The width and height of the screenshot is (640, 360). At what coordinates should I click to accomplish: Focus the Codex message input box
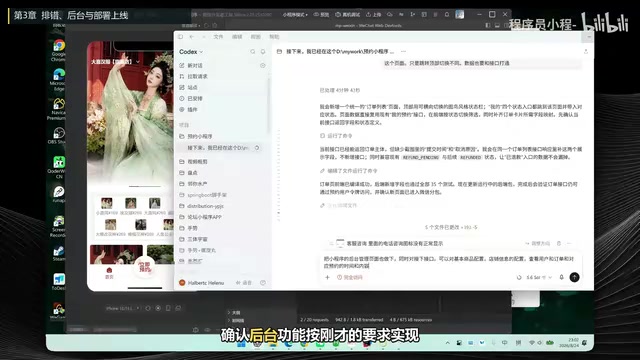tap(449, 262)
